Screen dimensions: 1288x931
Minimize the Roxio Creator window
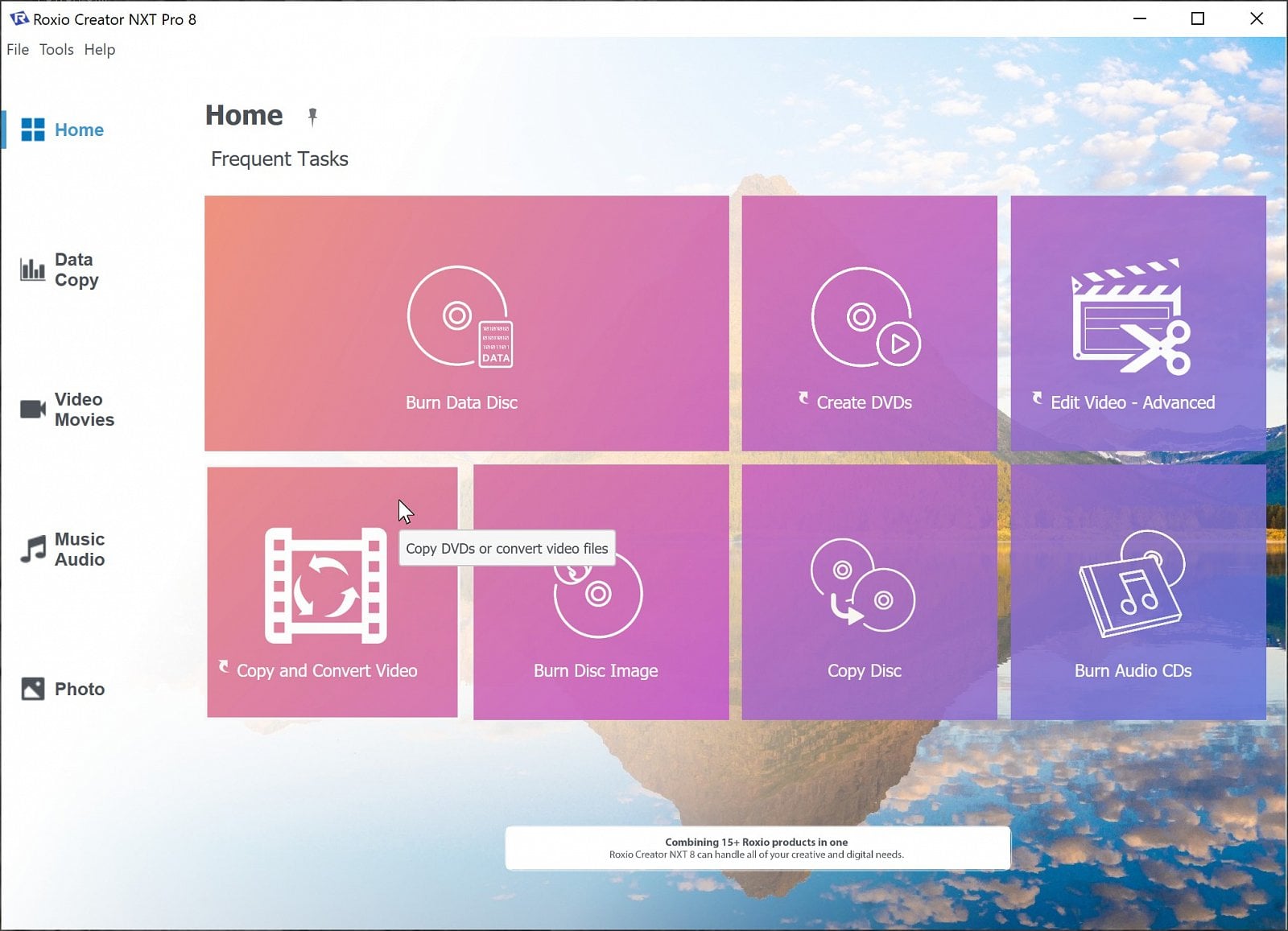(1140, 19)
